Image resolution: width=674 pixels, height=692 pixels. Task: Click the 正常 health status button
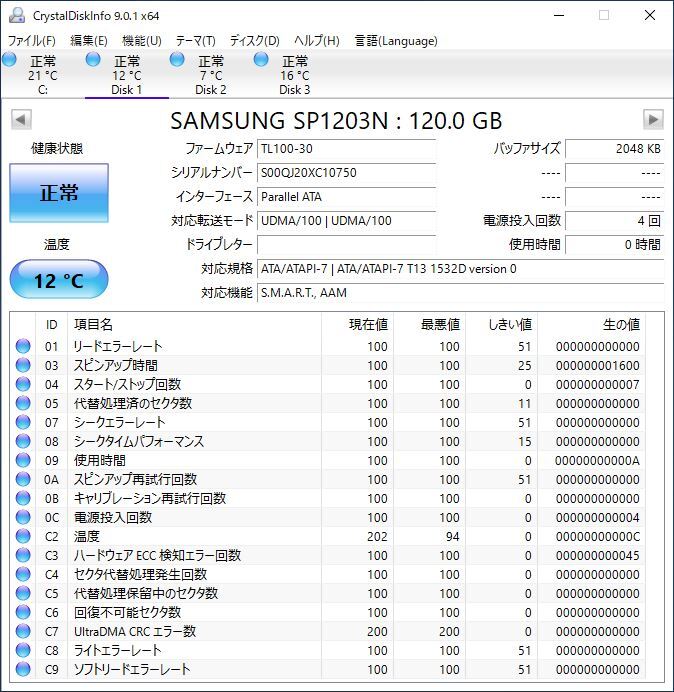coord(59,193)
